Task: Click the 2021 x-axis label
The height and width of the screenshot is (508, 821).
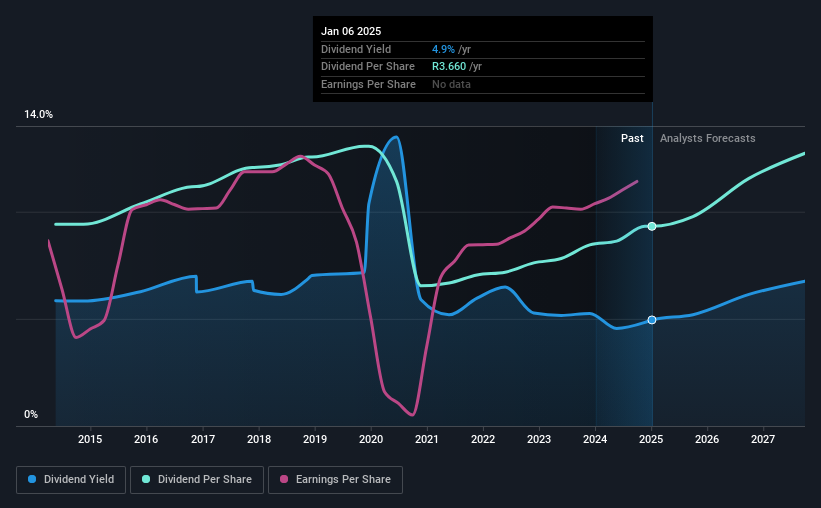Action: coord(427,439)
